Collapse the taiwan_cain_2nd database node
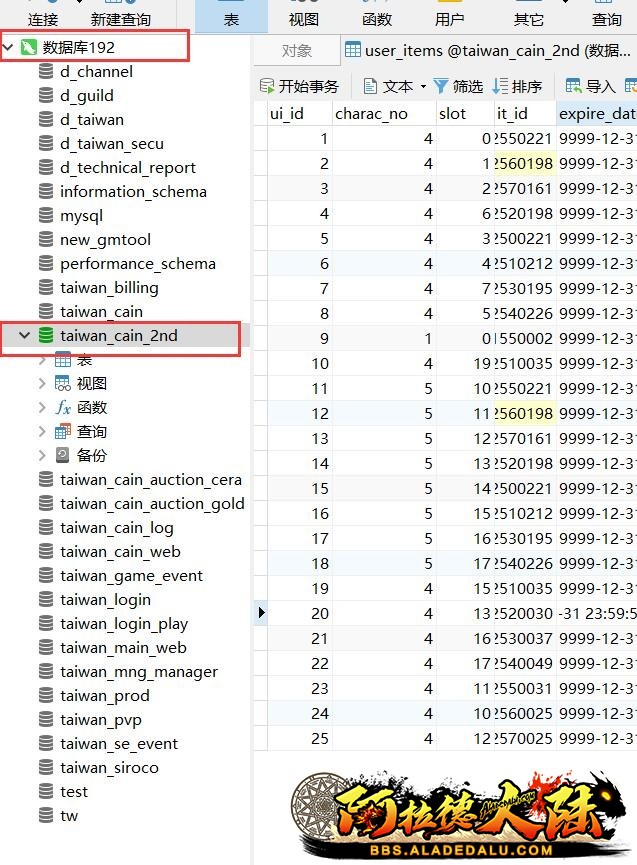This screenshot has width=637, height=865. (x=25, y=336)
